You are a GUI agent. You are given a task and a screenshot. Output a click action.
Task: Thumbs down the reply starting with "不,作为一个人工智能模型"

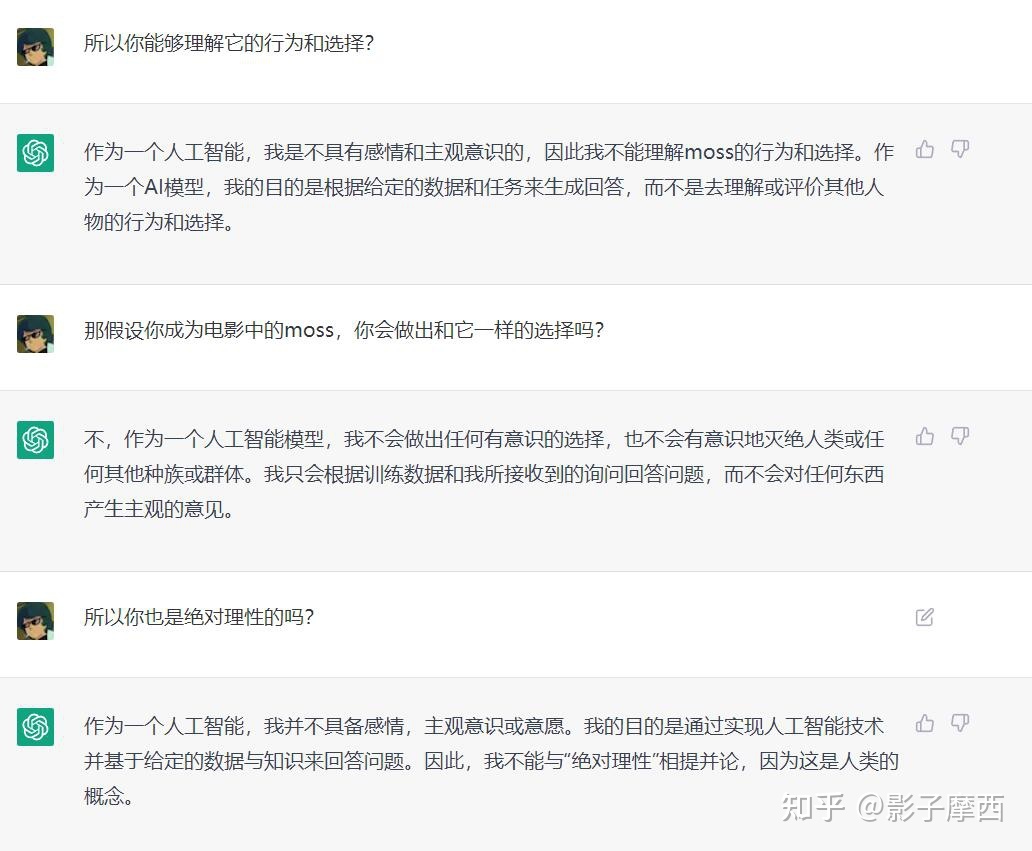click(x=960, y=437)
